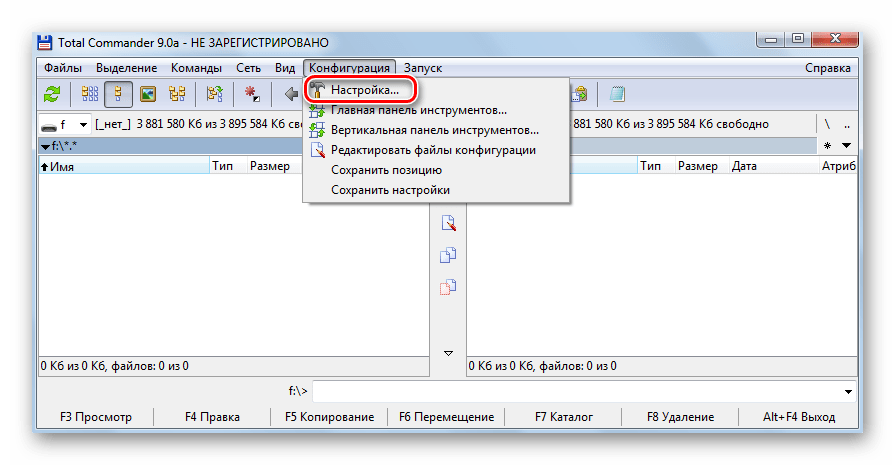Click the Alt+F4 Выход button
895x465 pixels.
point(799,417)
